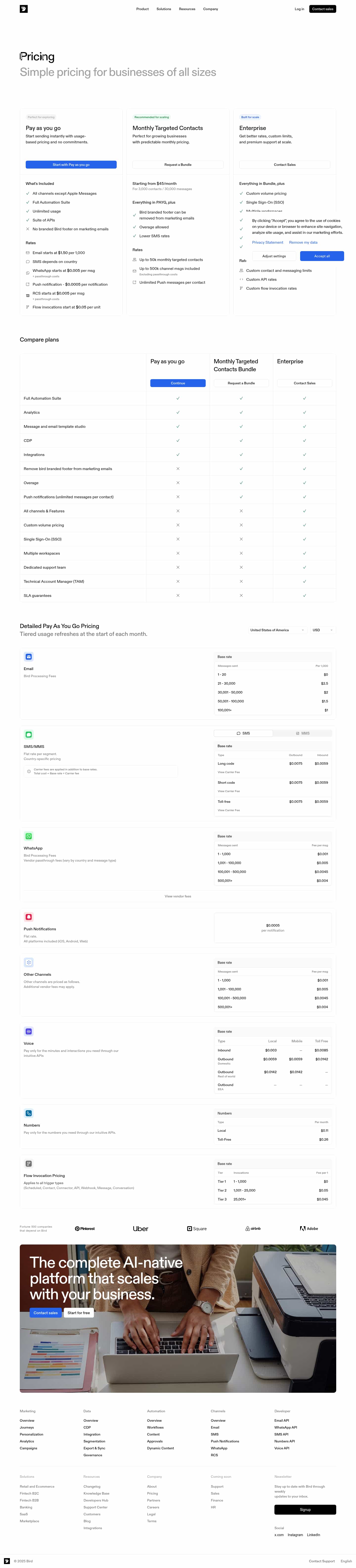Click the WhatsApp section icon
The height and width of the screenshot is (1568, 356).
[x=29, y=836]
